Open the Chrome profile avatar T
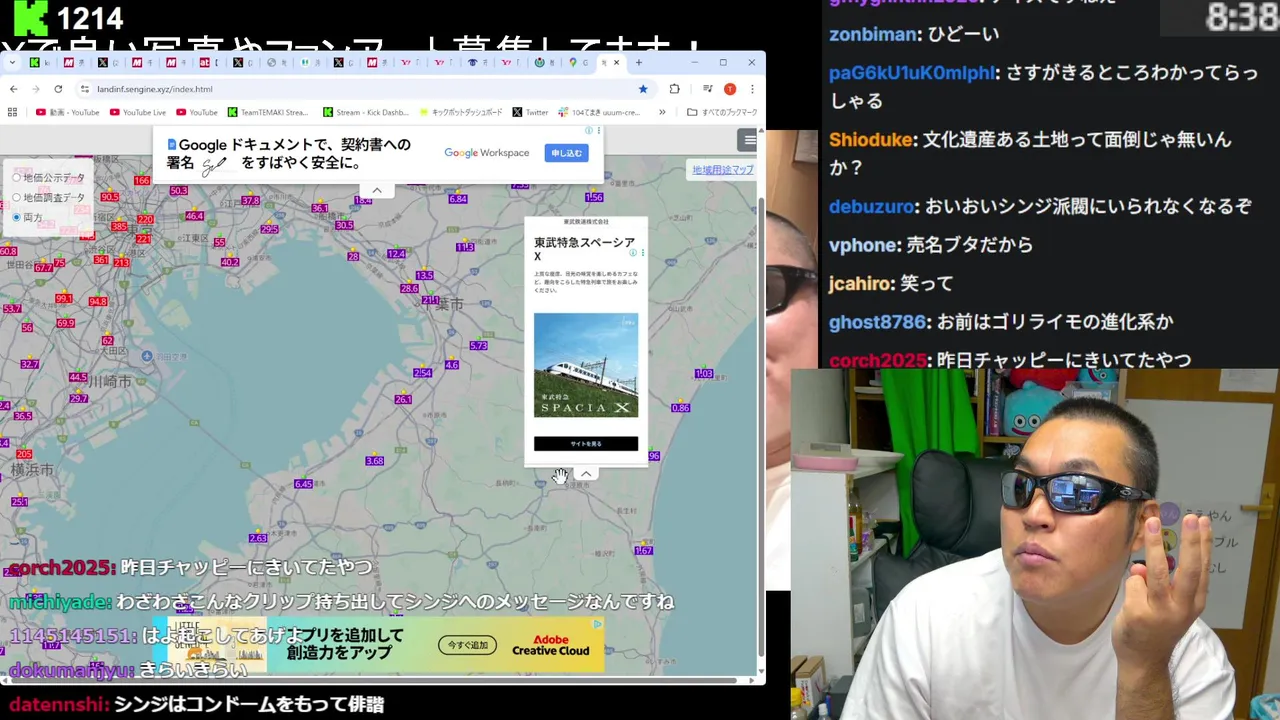 coord(730,89)
